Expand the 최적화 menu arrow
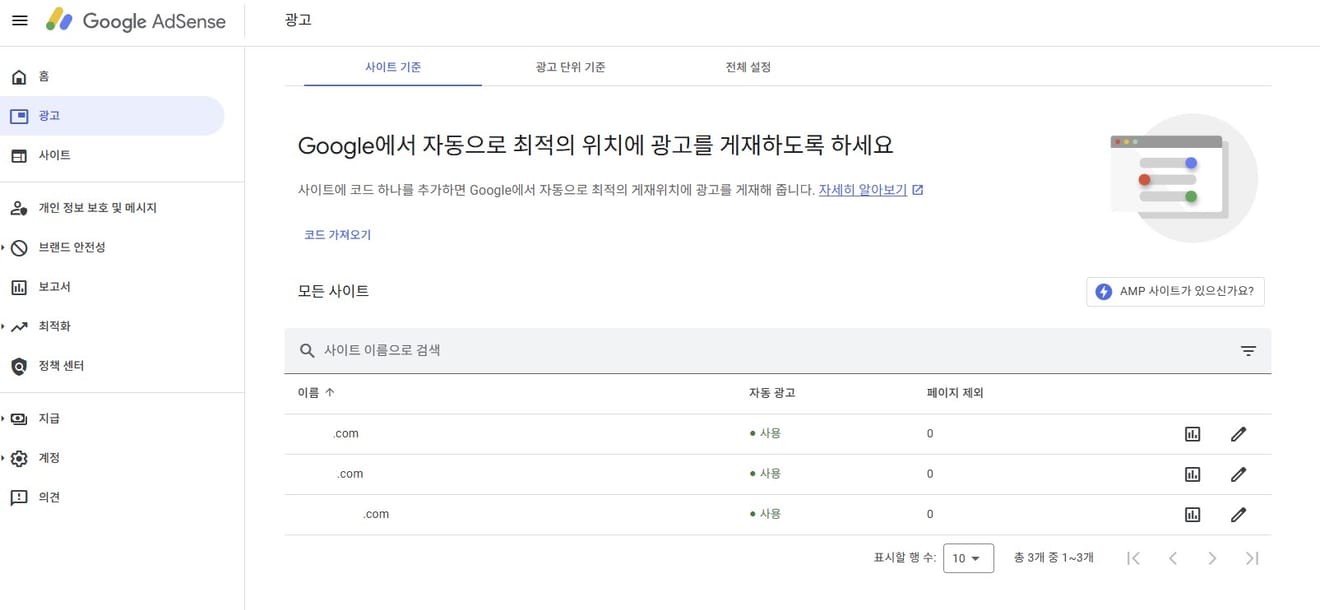 click(4, 326)
